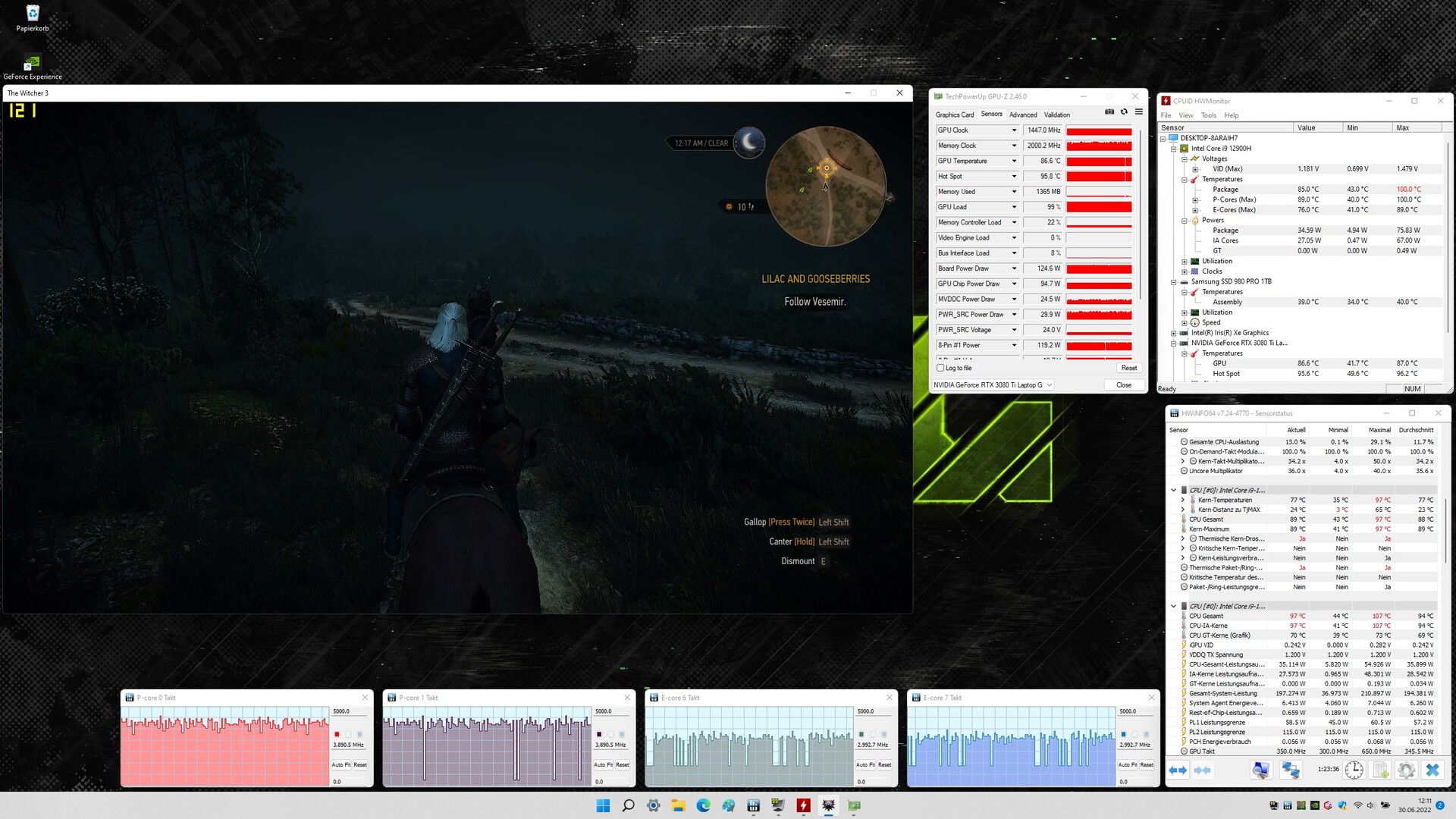Click Windows Start button on taskbar
This screenshot has height=819, width=1456.
click(603, 805)
